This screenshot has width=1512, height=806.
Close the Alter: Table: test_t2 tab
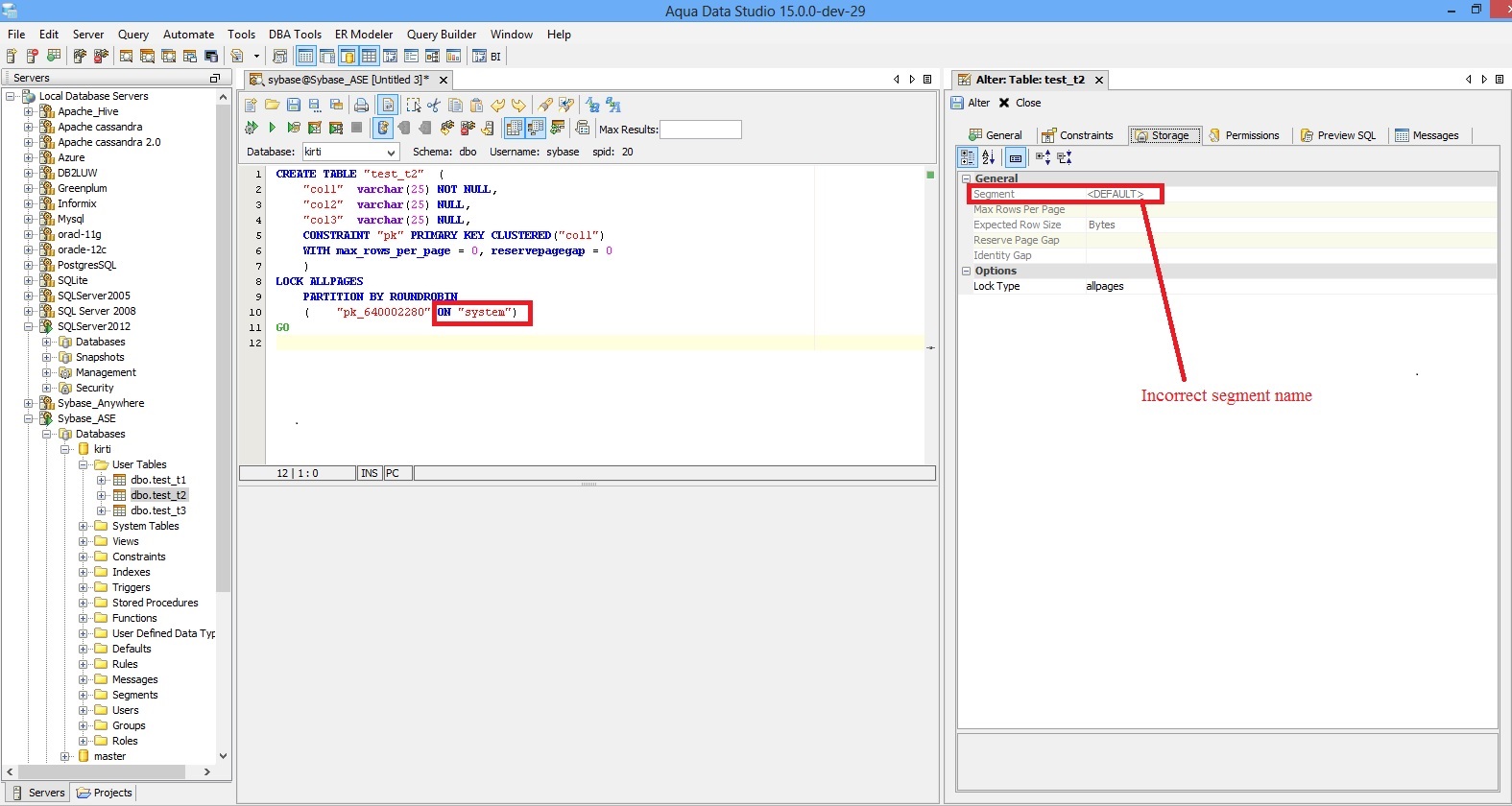(1099, 81)
